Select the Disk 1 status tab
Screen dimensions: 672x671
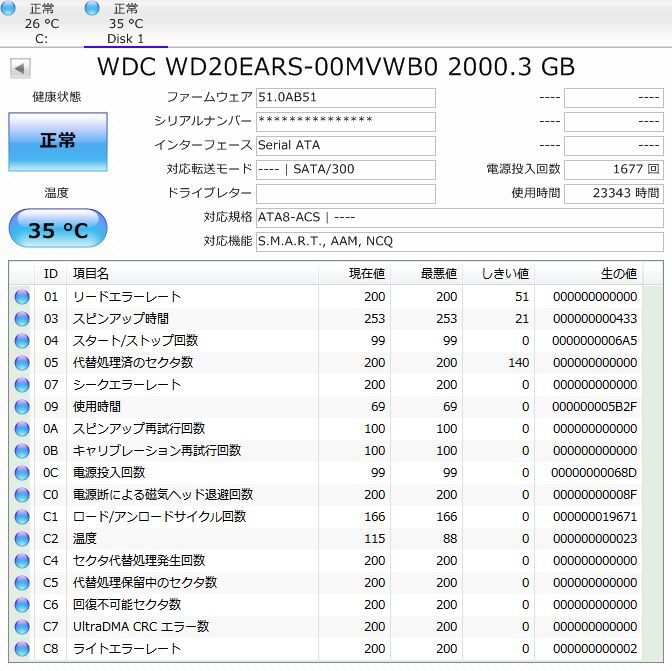point(125,23)
